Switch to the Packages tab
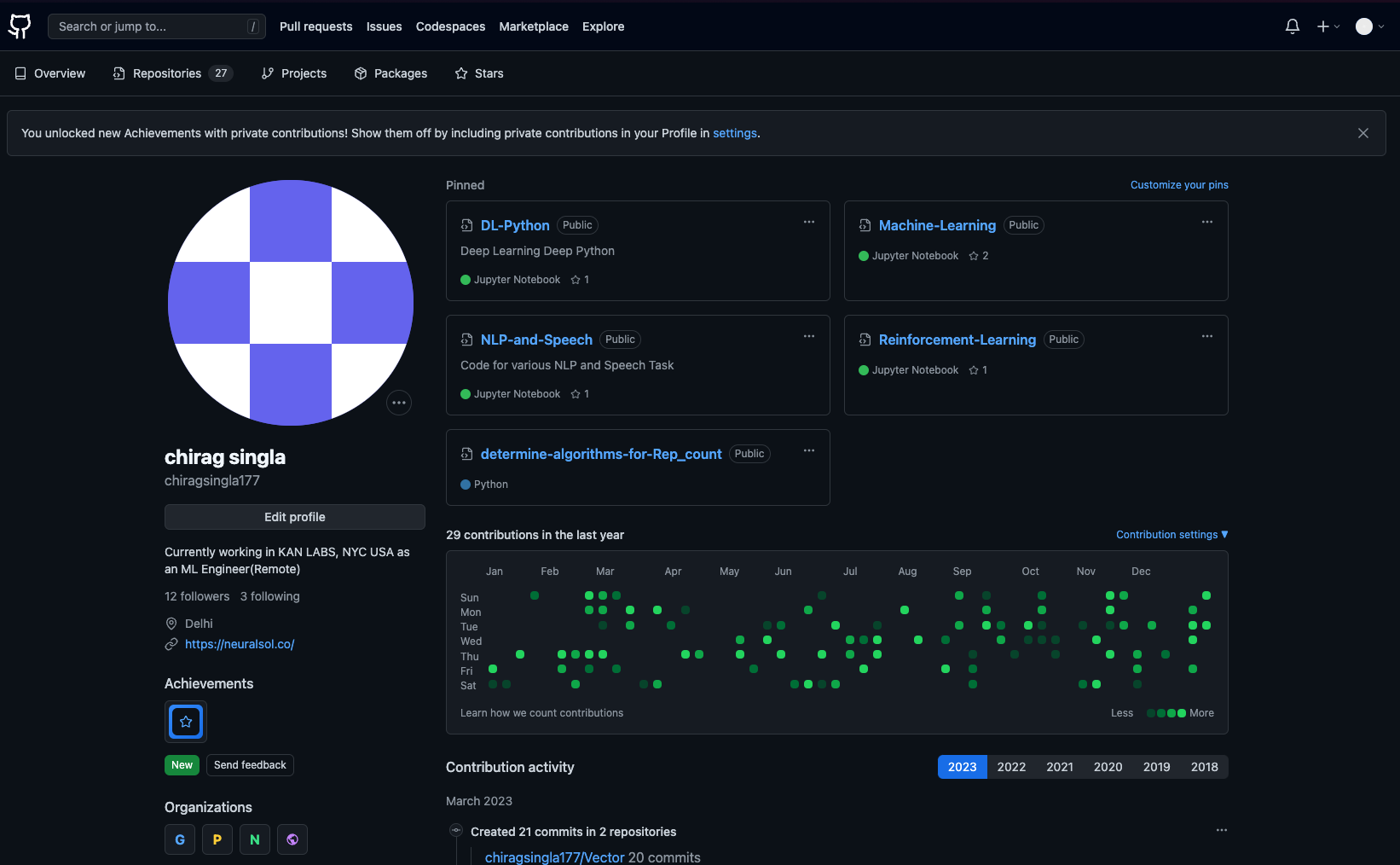Image resolution: width=1400 pixels, height=865 pixels. 391,73
